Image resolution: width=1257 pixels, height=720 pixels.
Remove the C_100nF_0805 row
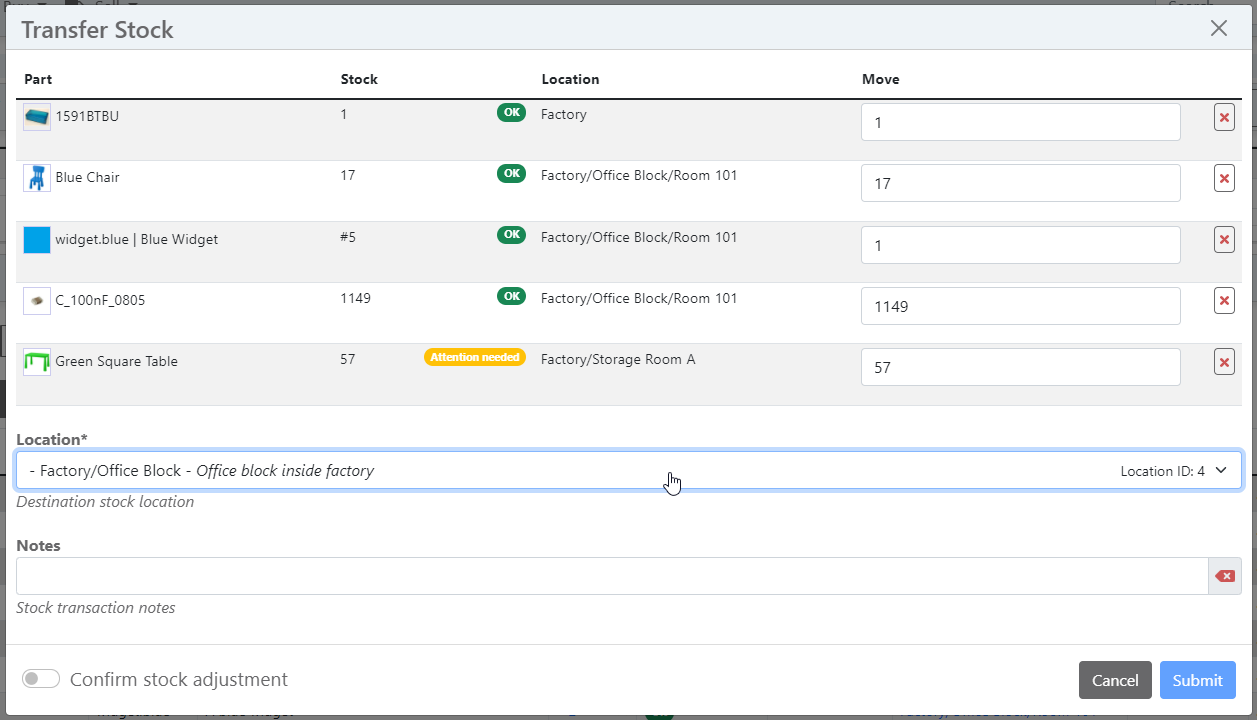[x=1223, y=301]
